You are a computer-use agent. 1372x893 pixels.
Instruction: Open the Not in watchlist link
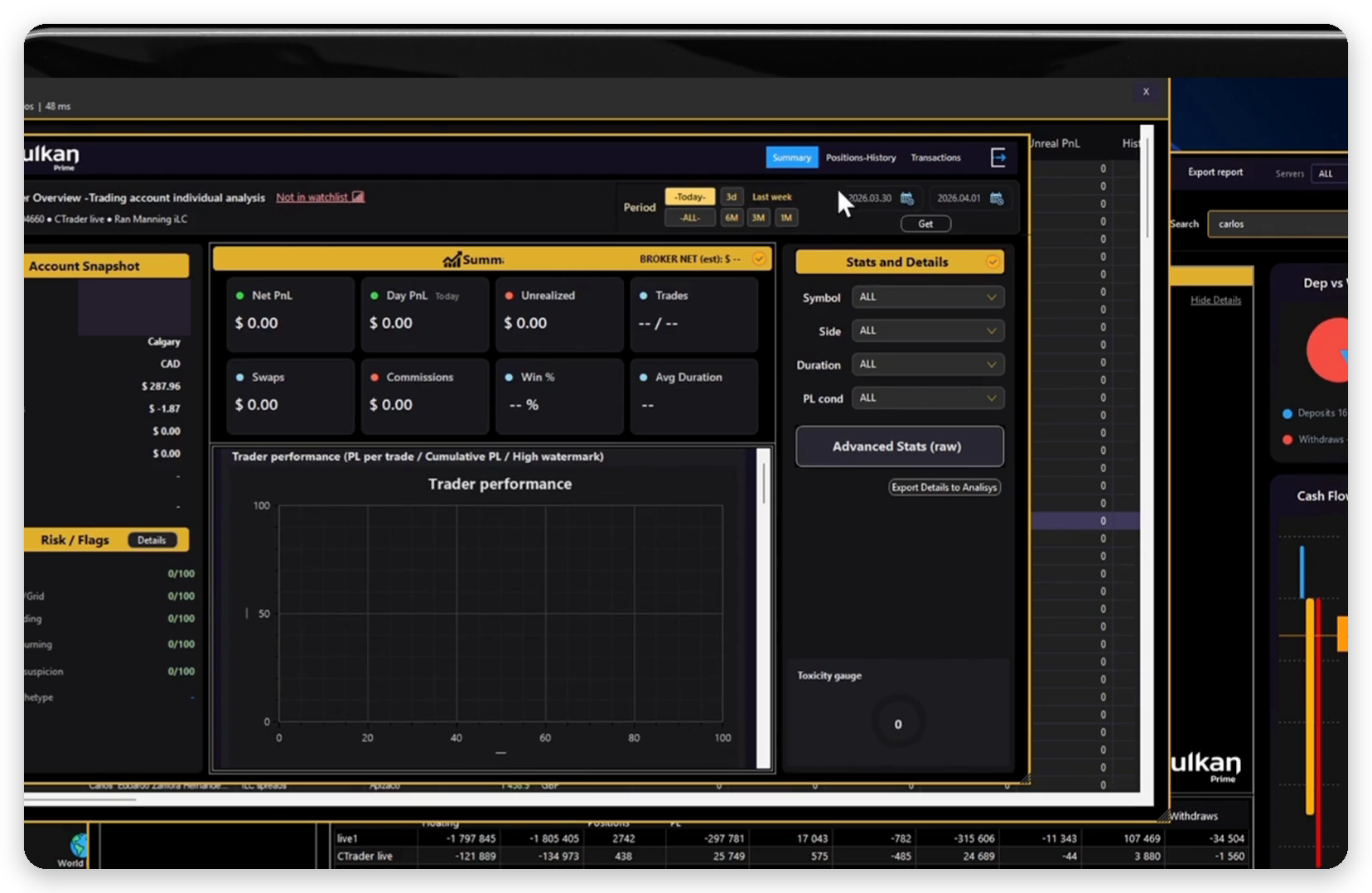[x=312, y=197]
